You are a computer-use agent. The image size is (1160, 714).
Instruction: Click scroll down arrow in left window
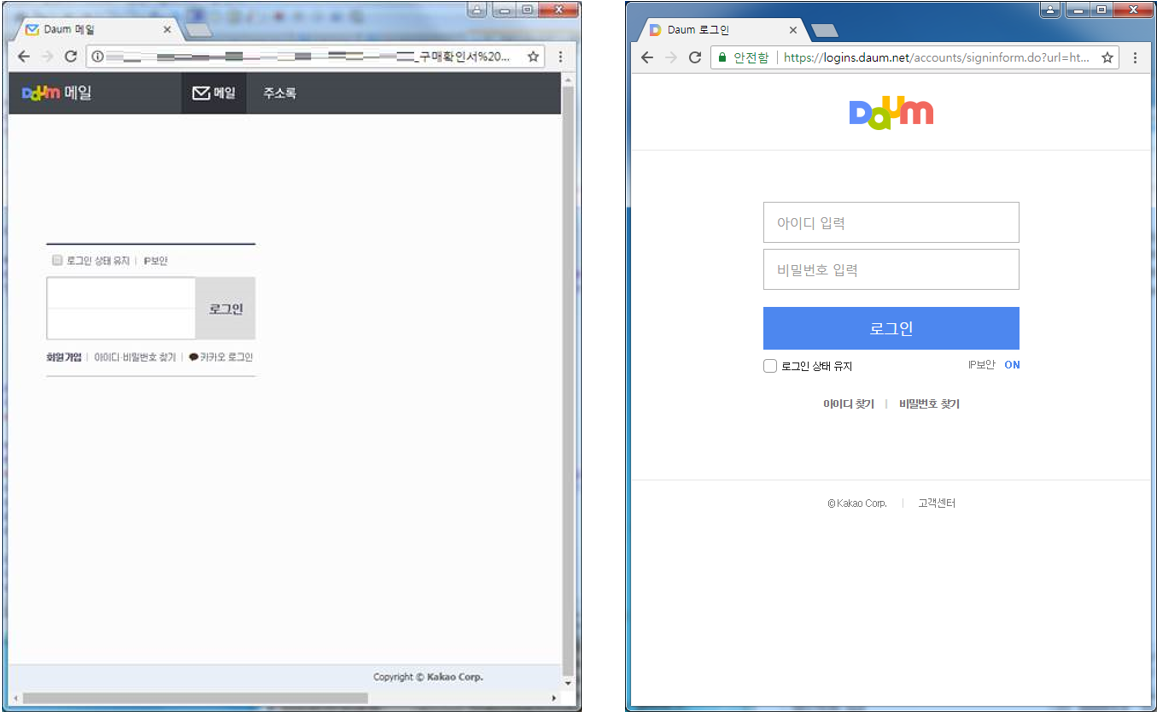[x=567, y=682]
